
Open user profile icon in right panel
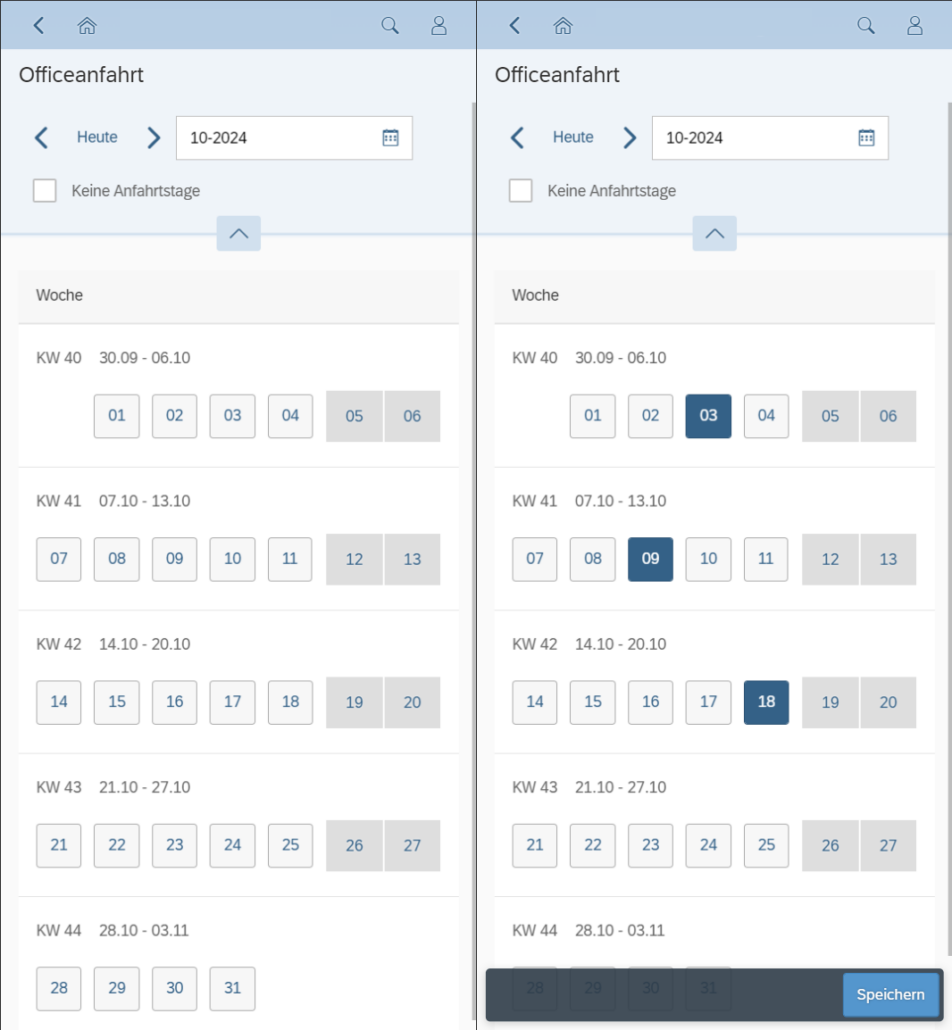click(915, 26)
